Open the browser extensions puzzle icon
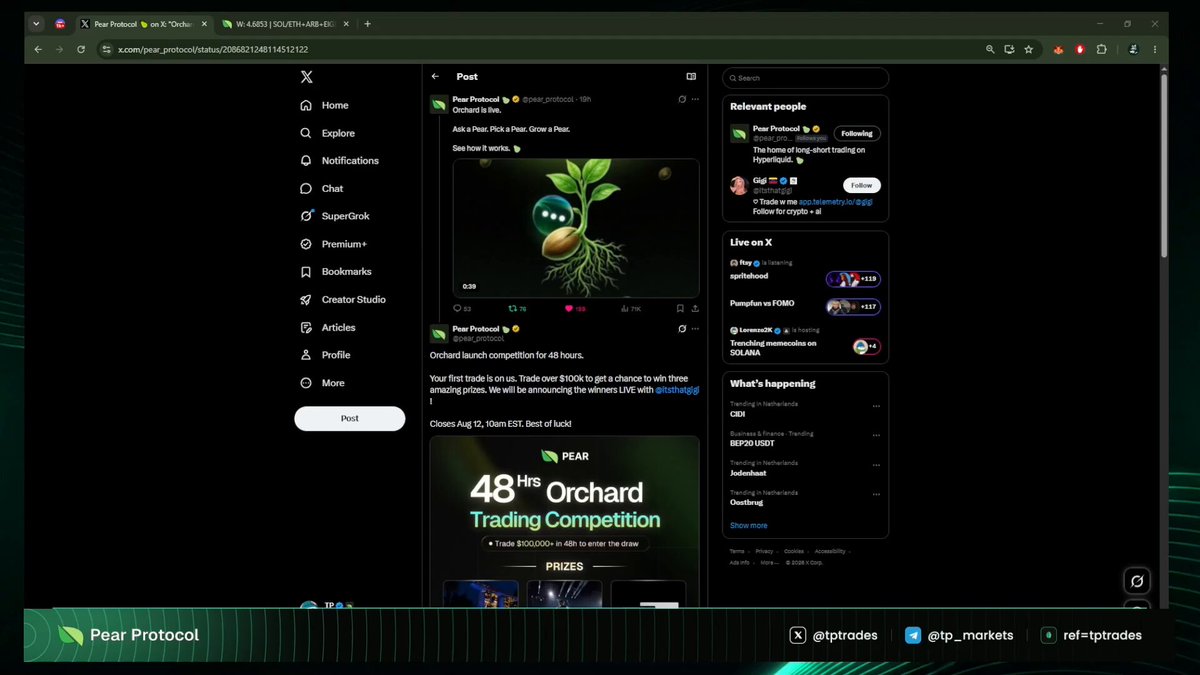 point(1102,48)
